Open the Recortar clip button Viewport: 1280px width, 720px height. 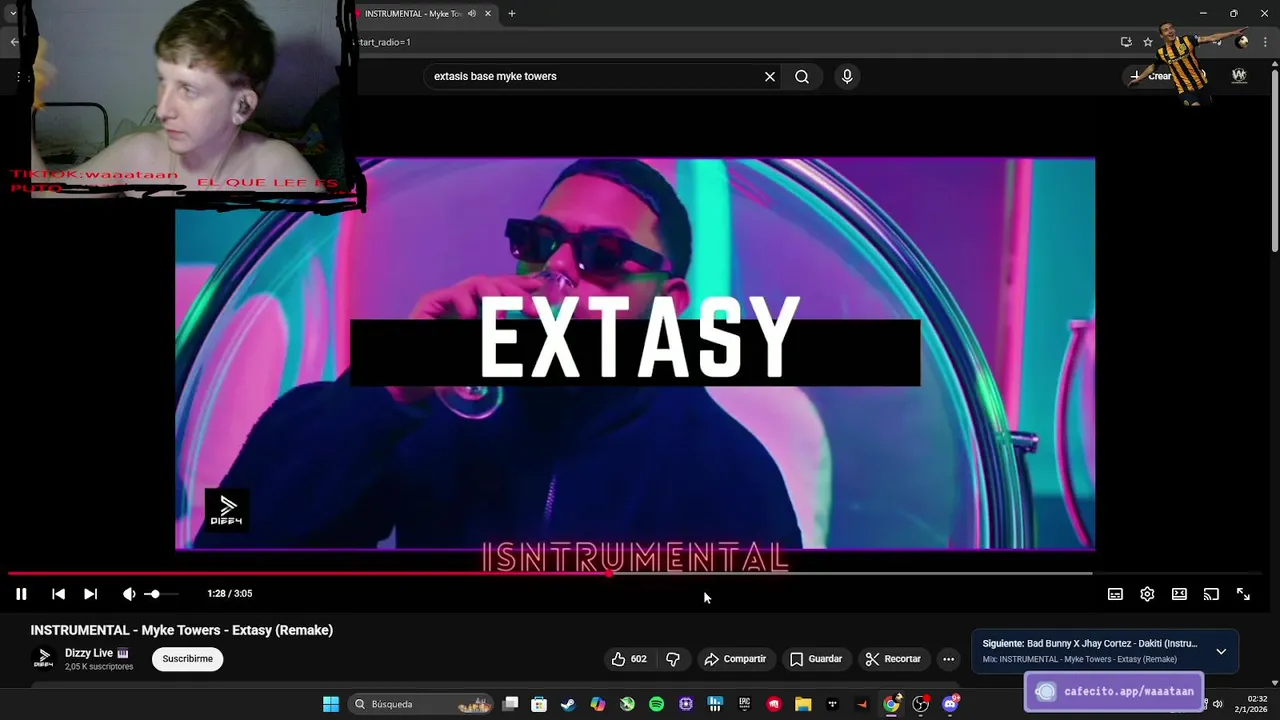tap(893, 659)
